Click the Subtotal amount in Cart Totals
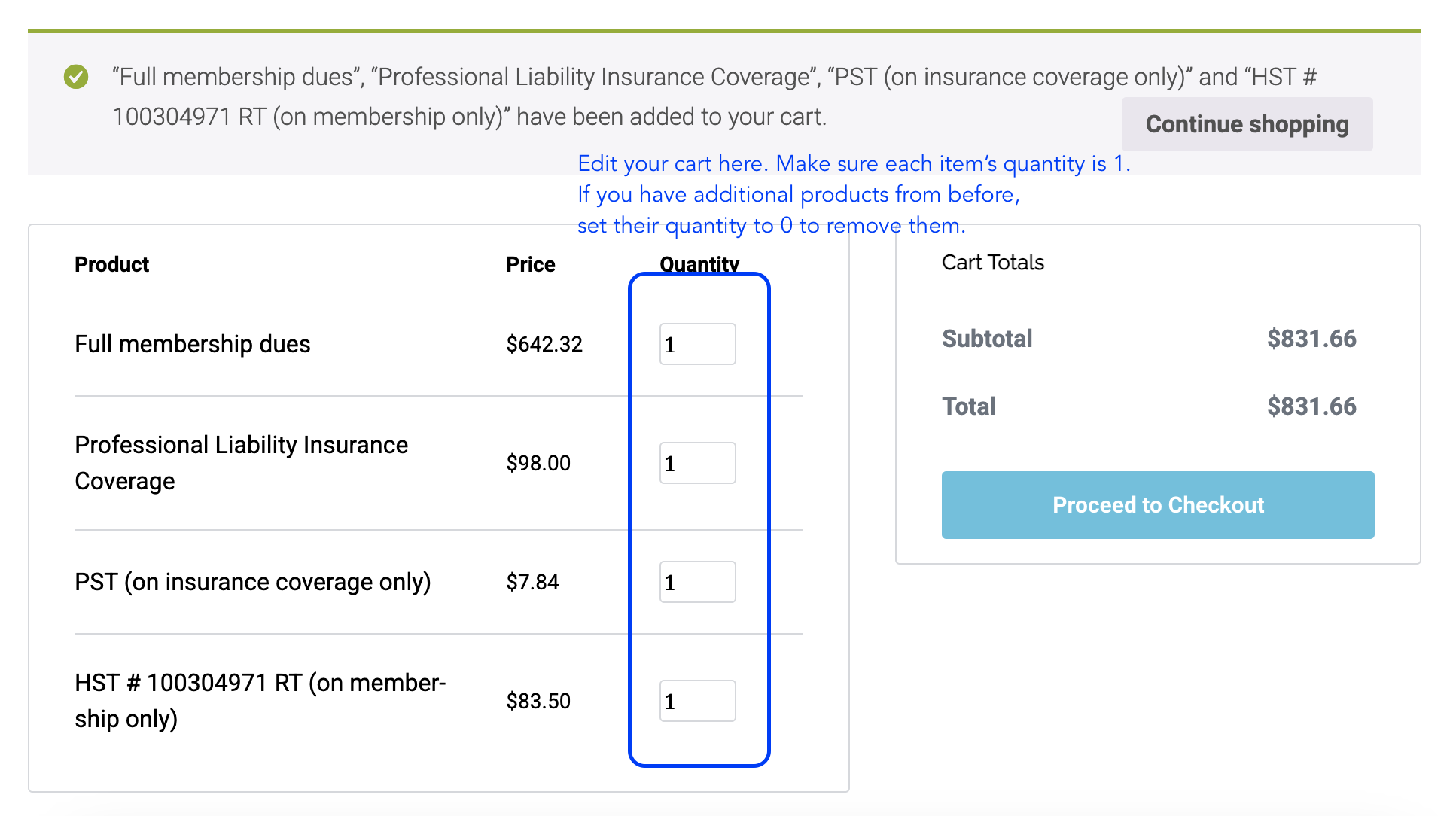 [1311, 339]
